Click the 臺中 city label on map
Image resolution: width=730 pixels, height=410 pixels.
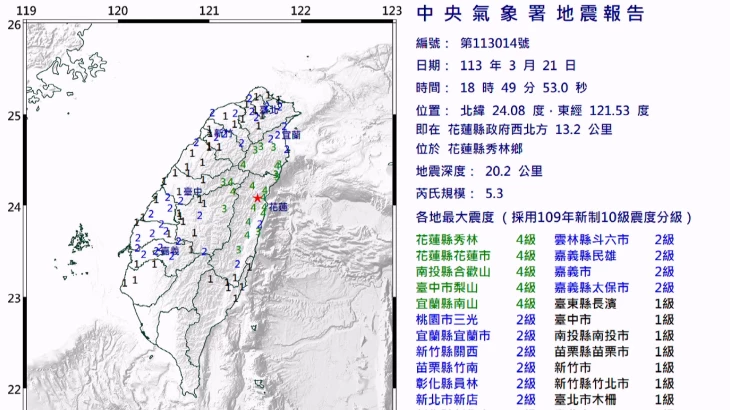193,191
